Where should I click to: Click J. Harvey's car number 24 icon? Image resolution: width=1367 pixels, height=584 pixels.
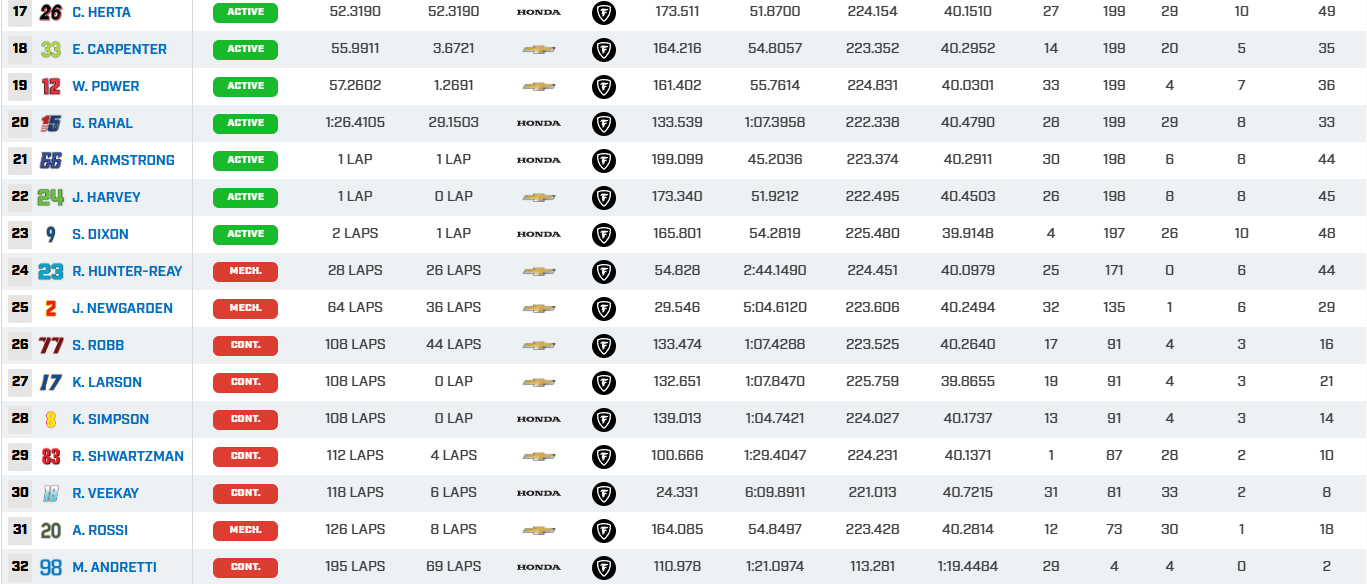pyautogui.click(x=50, y=197)
